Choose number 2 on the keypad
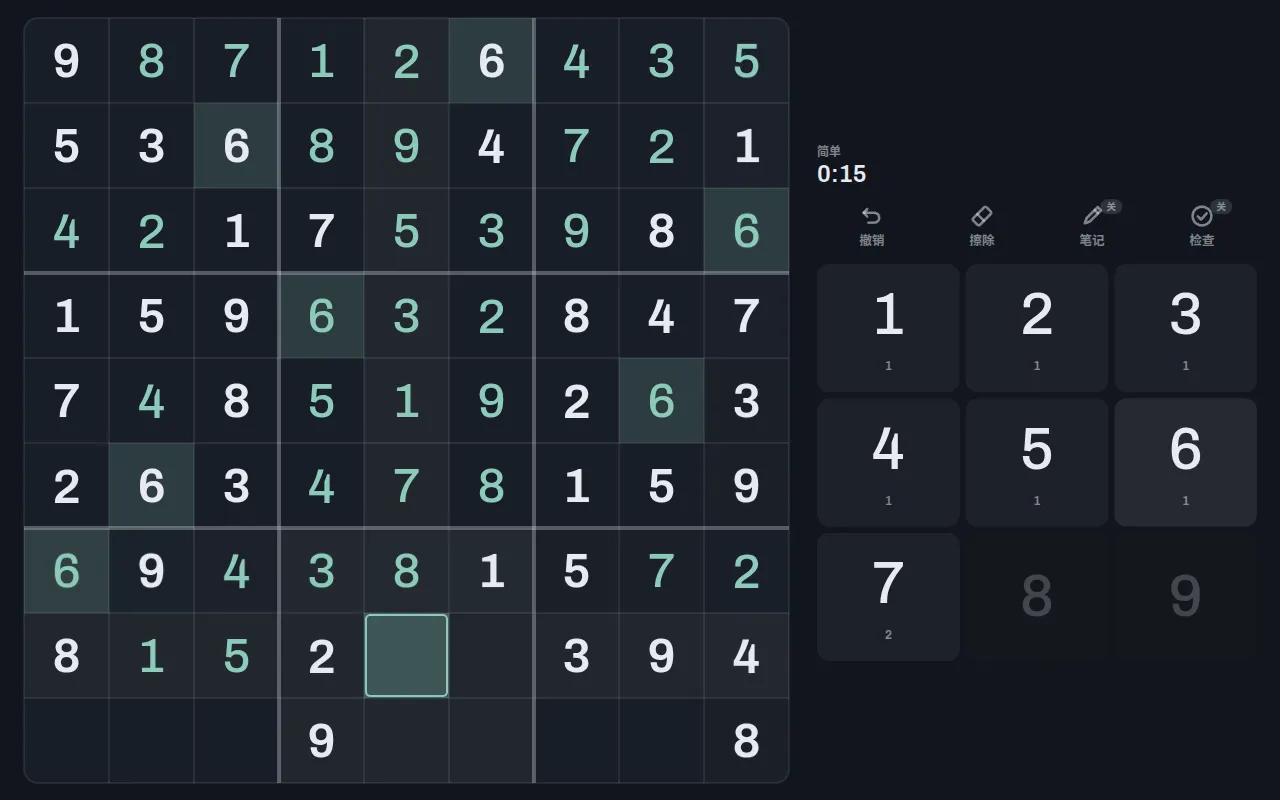1280x800 pixels. click(1037, 328)
